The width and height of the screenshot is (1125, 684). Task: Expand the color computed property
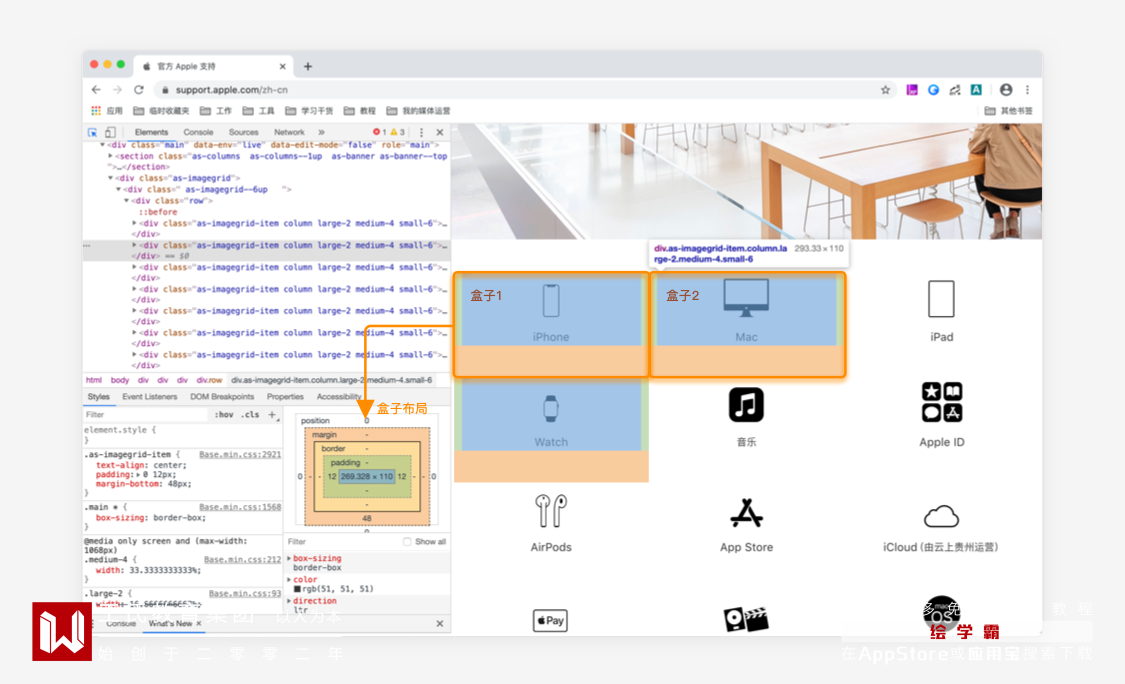289,579
